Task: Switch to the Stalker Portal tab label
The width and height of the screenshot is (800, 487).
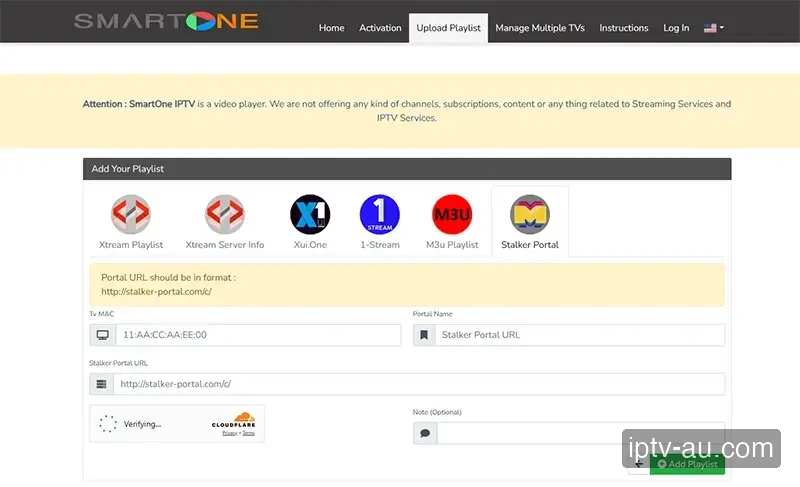Action: [530, 245]
